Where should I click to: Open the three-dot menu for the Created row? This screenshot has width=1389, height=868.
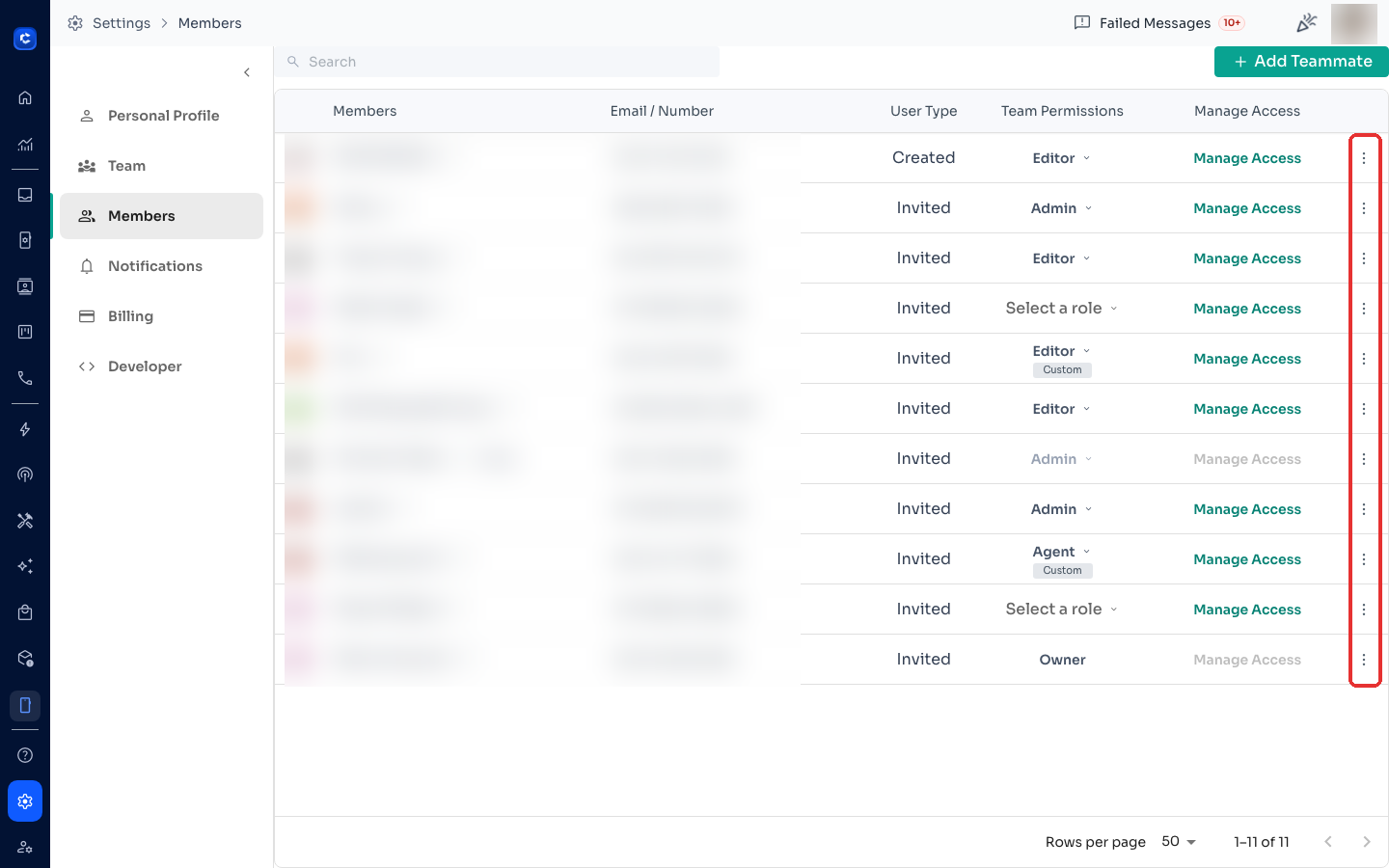coord(1364,158)
